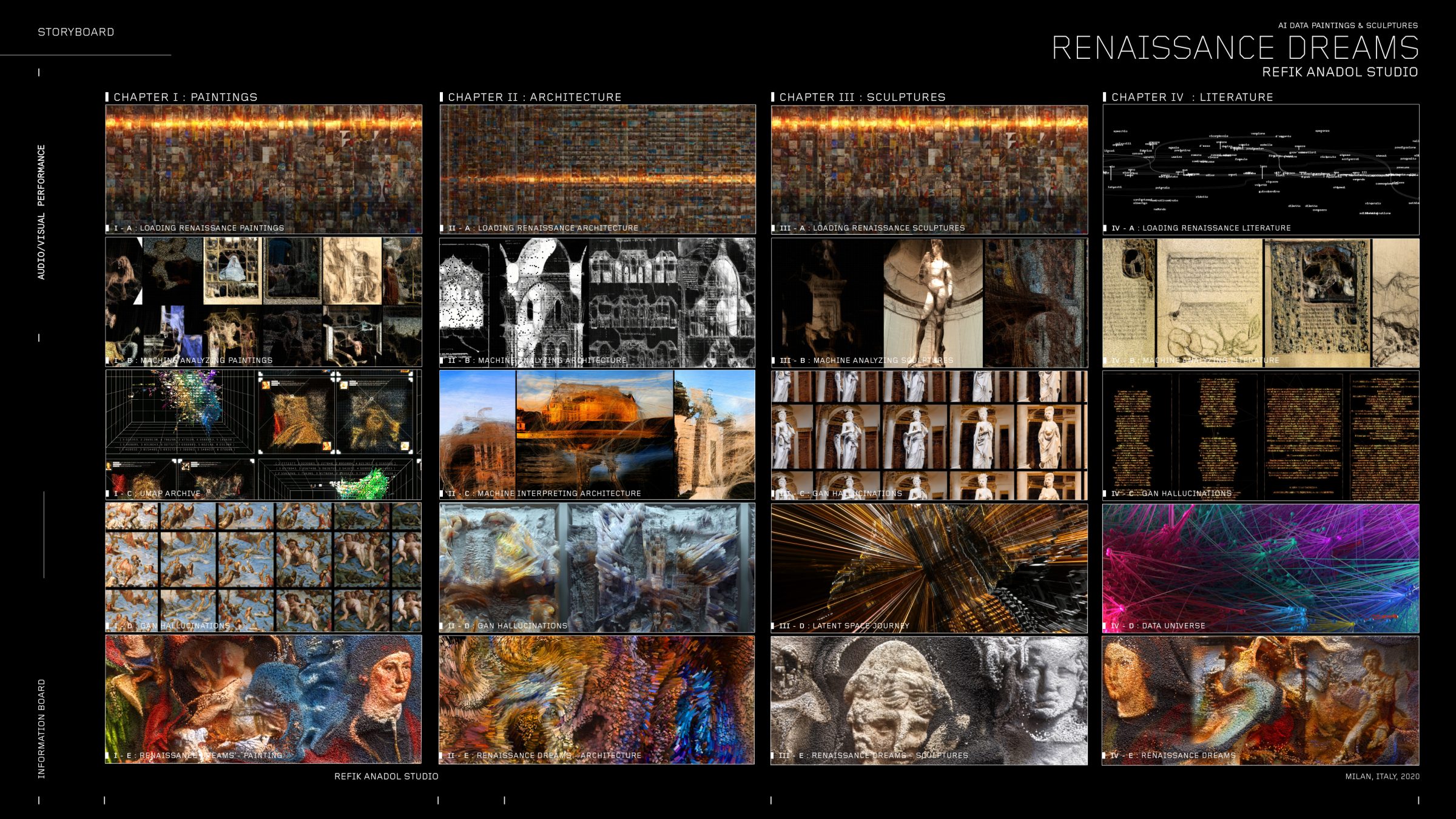The width and height of the screenshot is (1456, 819).
Task: Select the 'Chapter III : Sculptures' heading
Action: pyautogui.click(x=862, y=97)
